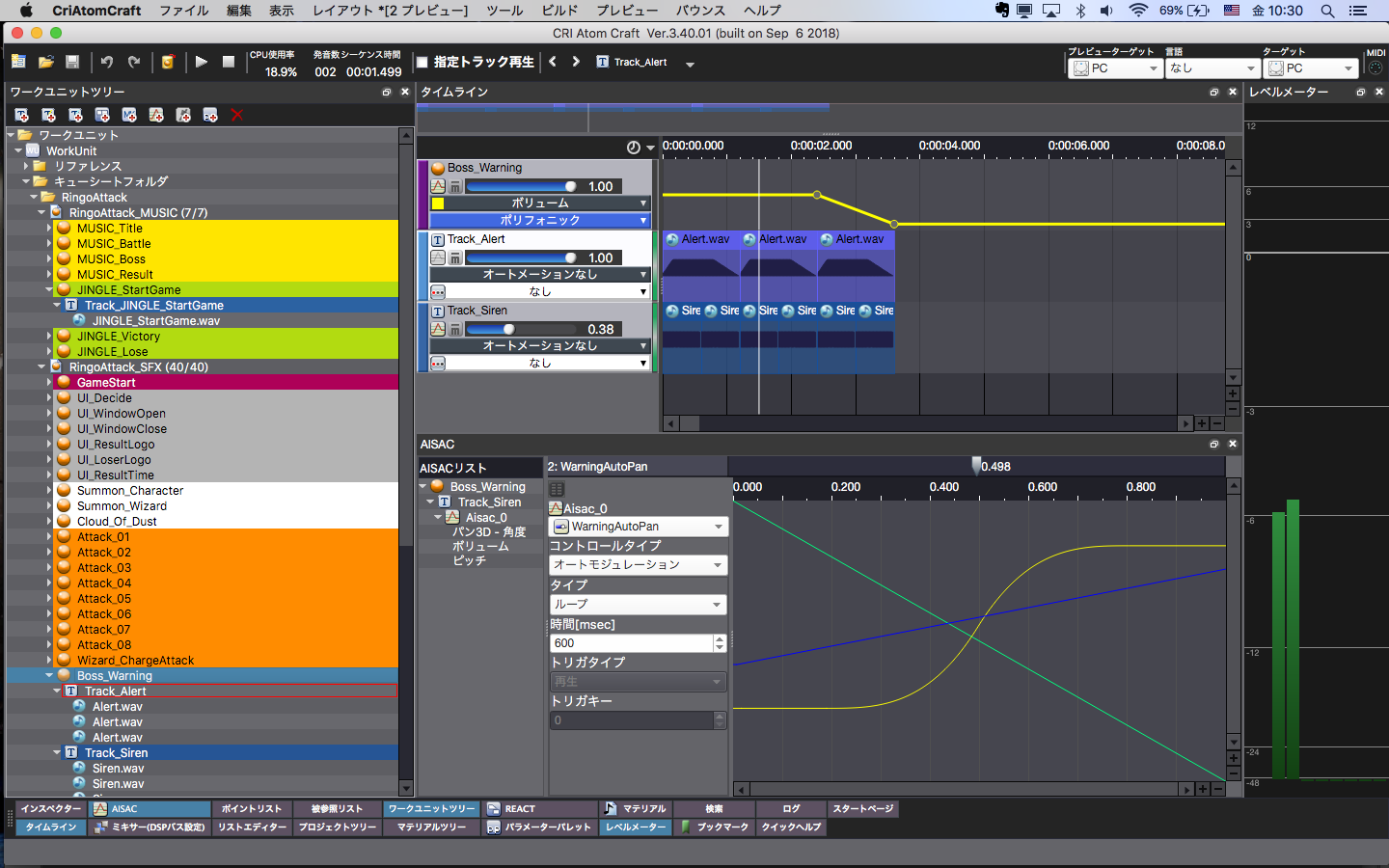This screenshot has width=1389, height=868.
Task: Collapse the RingoAttack_SFX cue sheet
Action: click(x=41, y=366)
